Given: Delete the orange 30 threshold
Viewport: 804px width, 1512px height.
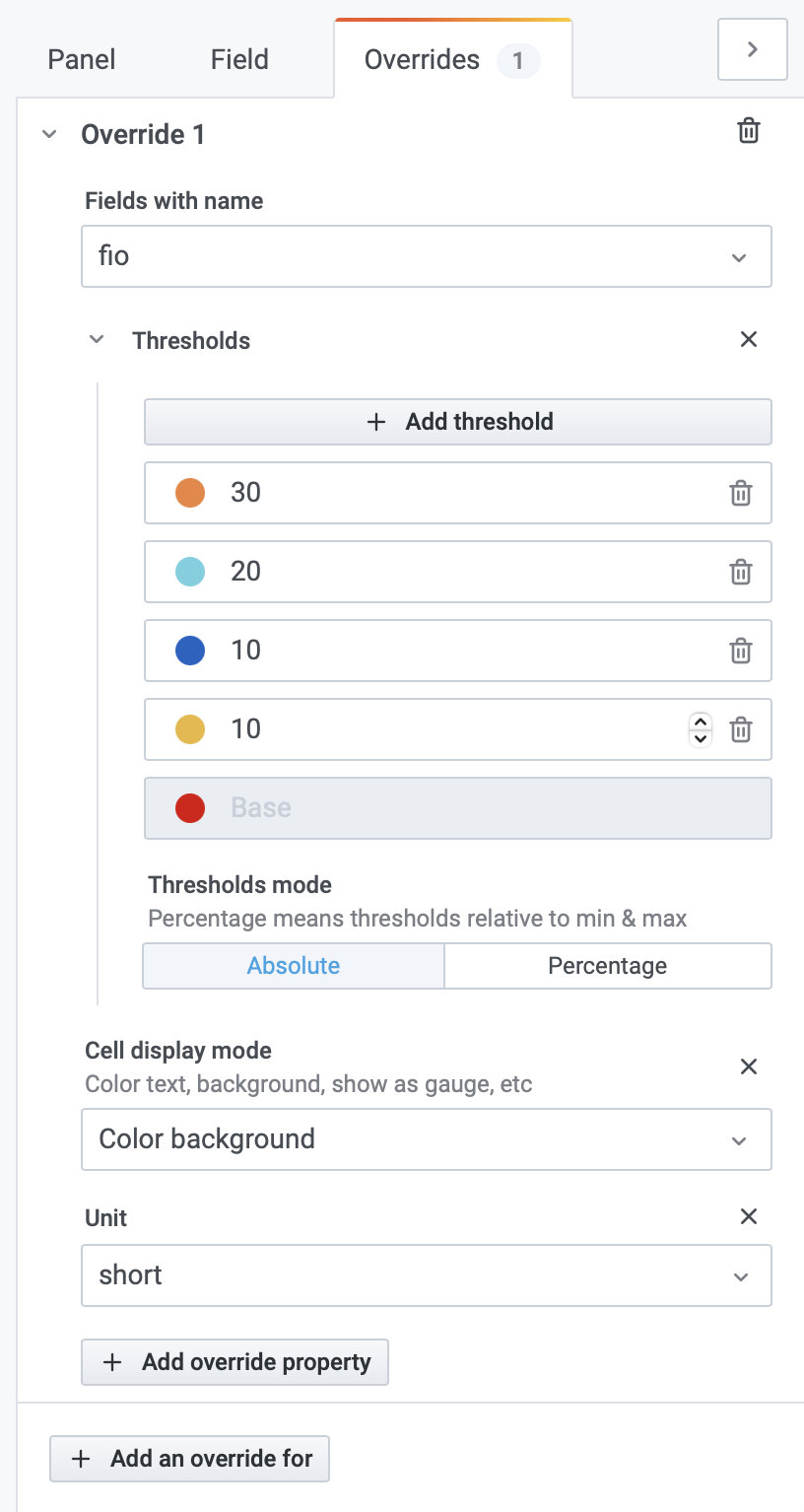Looking at the screenshot, I should click(x=740, y=493).
